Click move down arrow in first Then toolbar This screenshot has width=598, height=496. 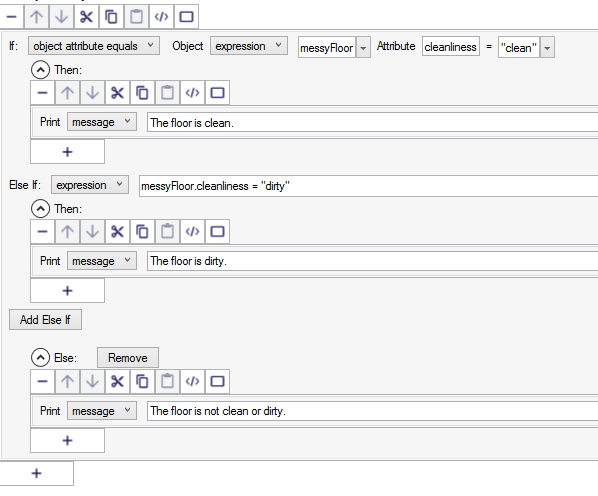(x=92, y=93)
